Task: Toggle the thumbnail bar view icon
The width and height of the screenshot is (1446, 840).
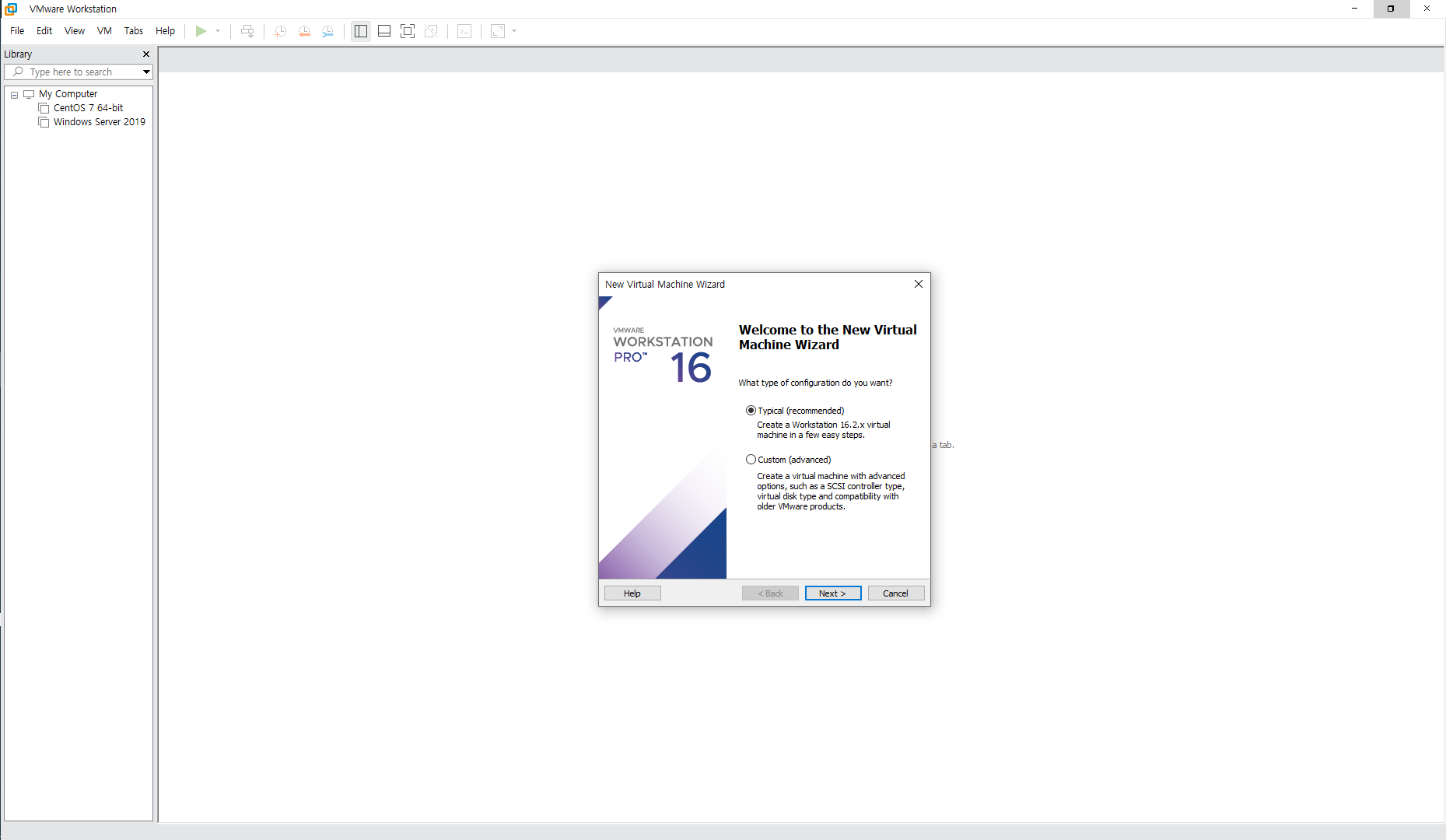Action: [x=384, y=31]
